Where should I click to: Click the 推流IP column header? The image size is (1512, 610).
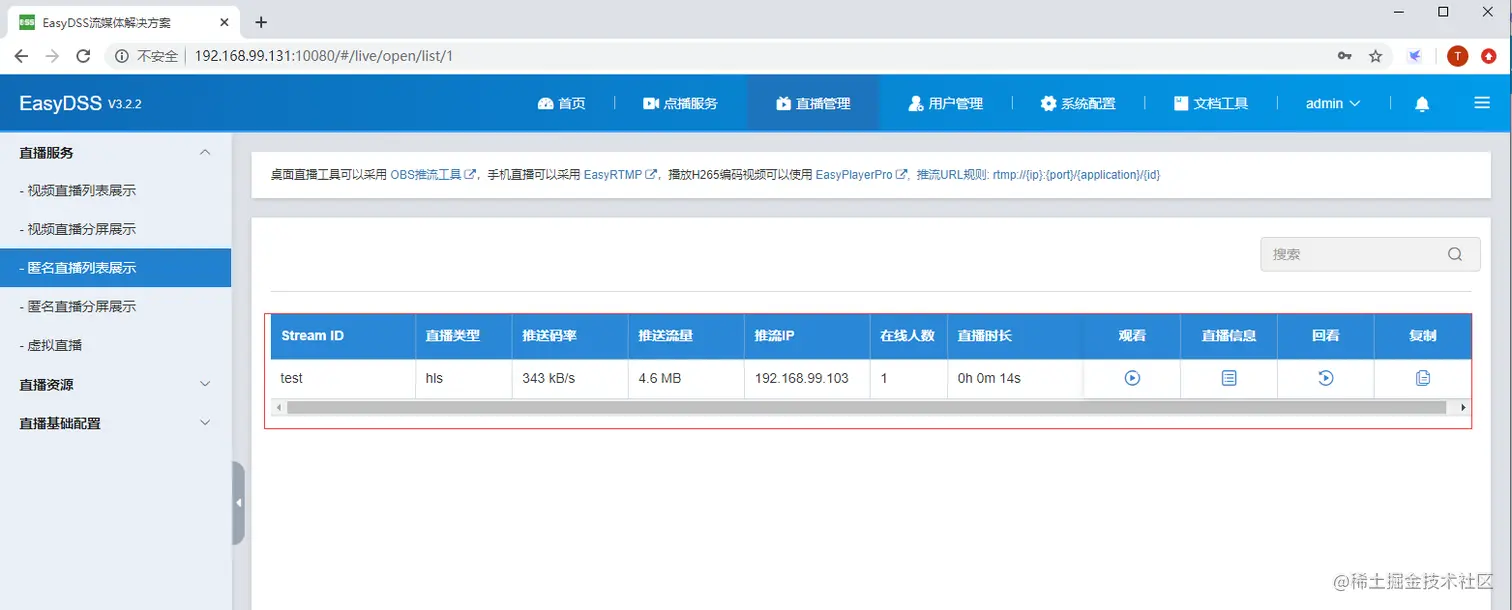807,336
